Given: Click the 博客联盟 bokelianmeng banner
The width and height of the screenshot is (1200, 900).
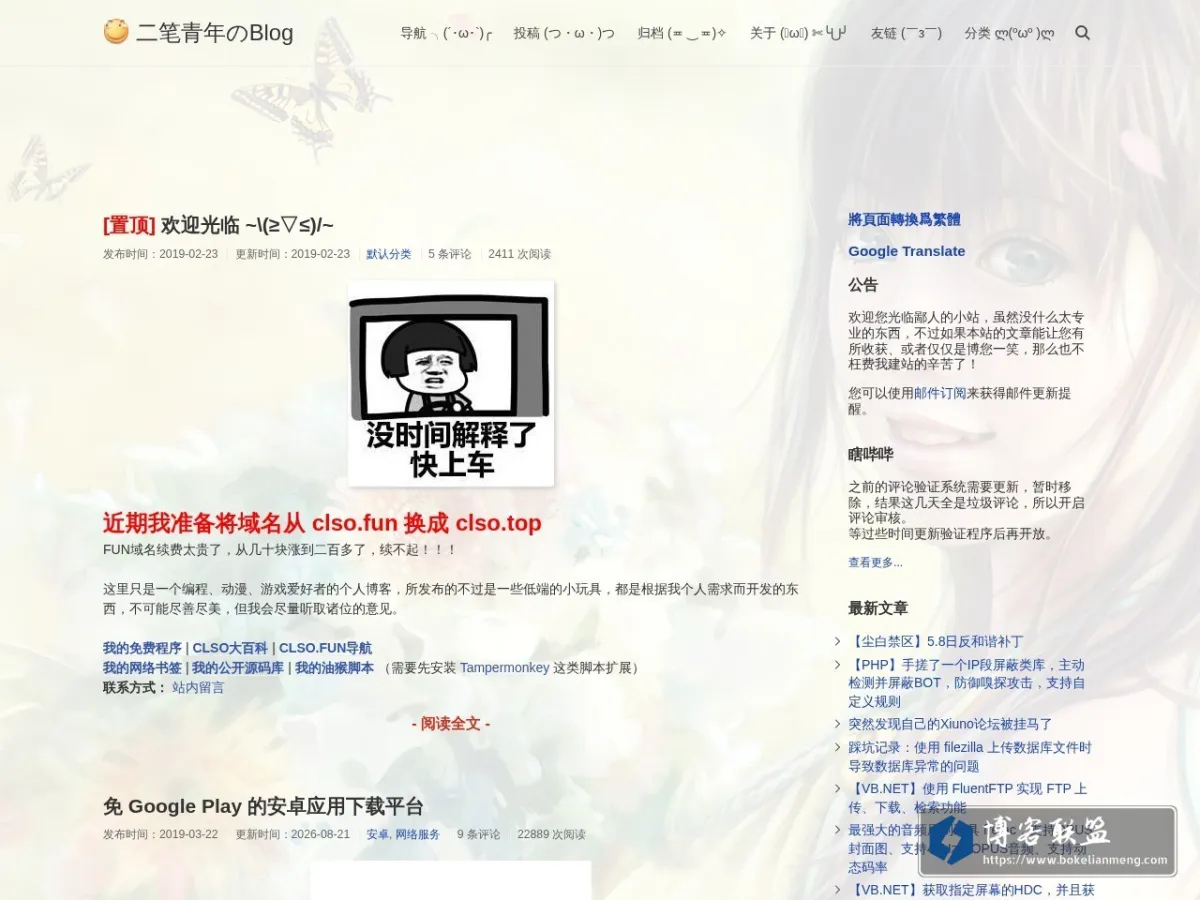Looking at the screenshot, I should (x=1048, y=841).
